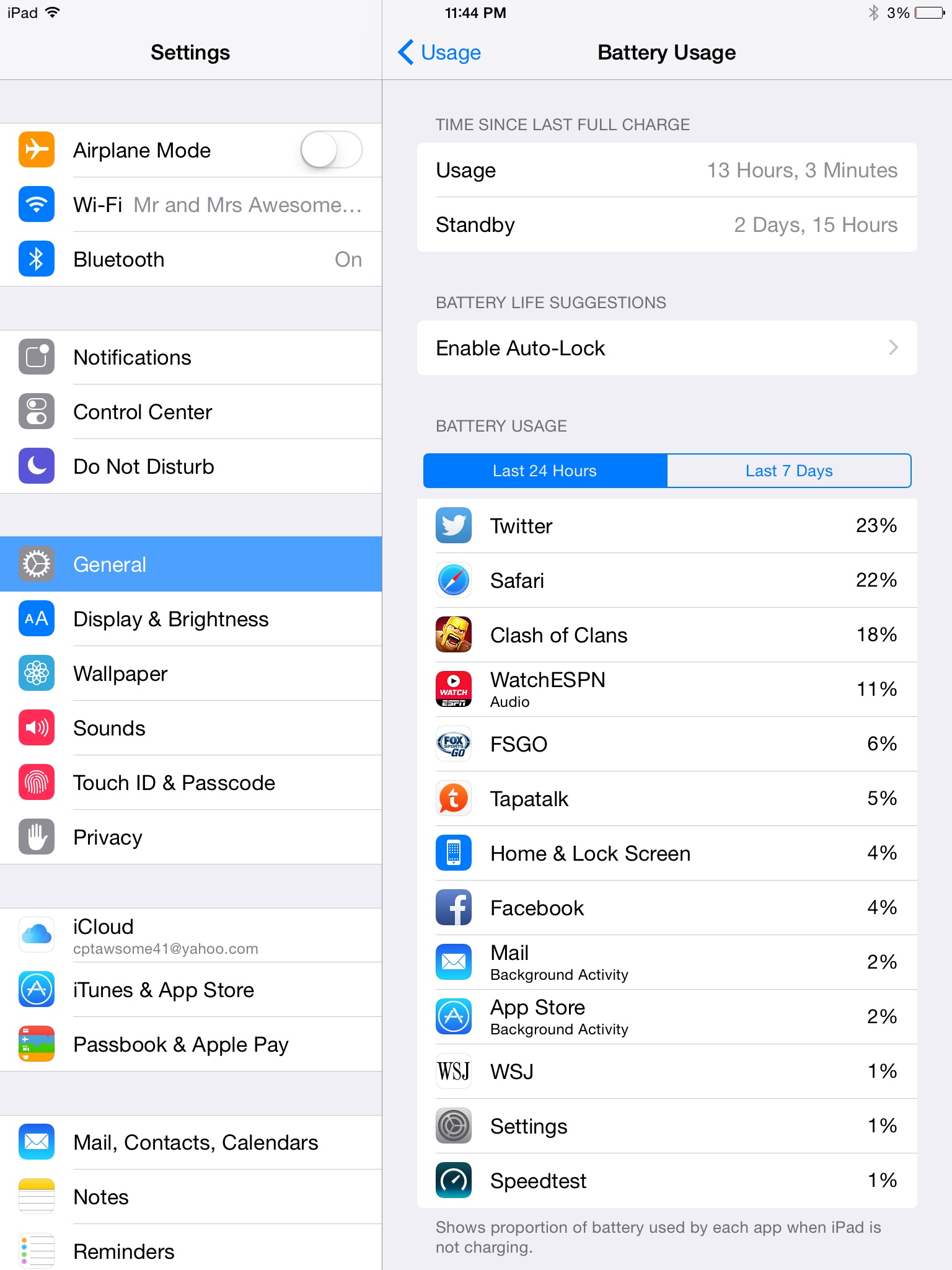Tap the Speedtest app icon
952x1270 pixels.
click(454, 1180)
